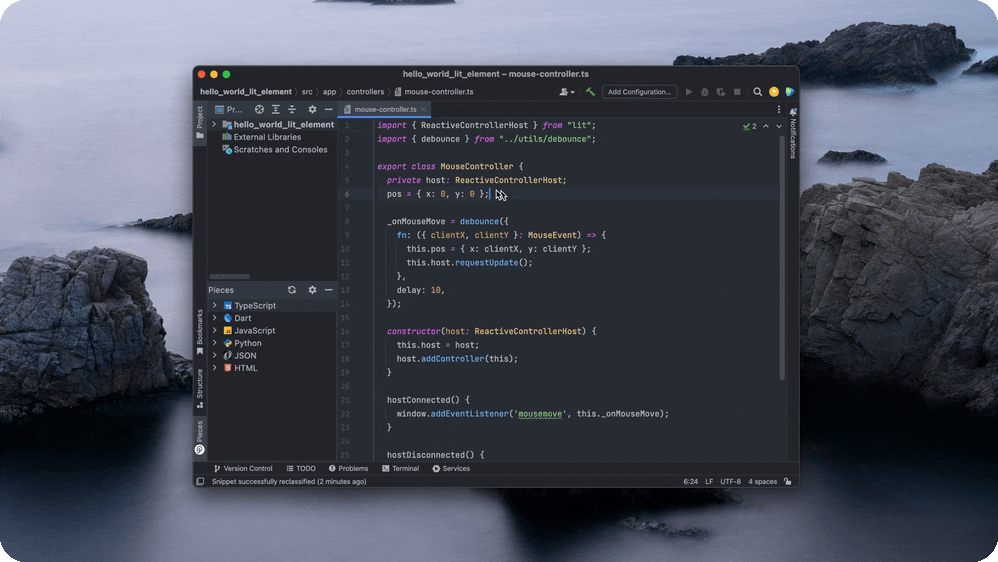This screenshot has width=998, height=562.
Task: Expand the Python snippets node
Action: coord(214,343)
